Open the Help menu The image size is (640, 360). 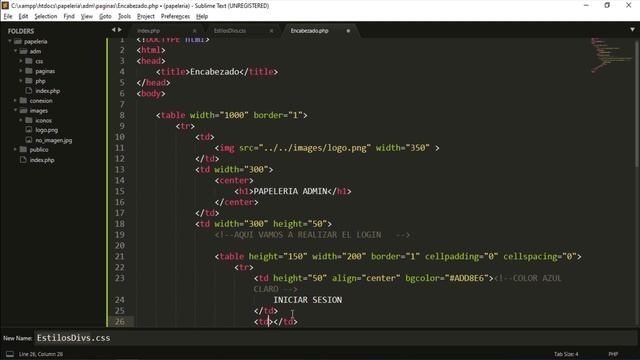[x=202, y=16]
